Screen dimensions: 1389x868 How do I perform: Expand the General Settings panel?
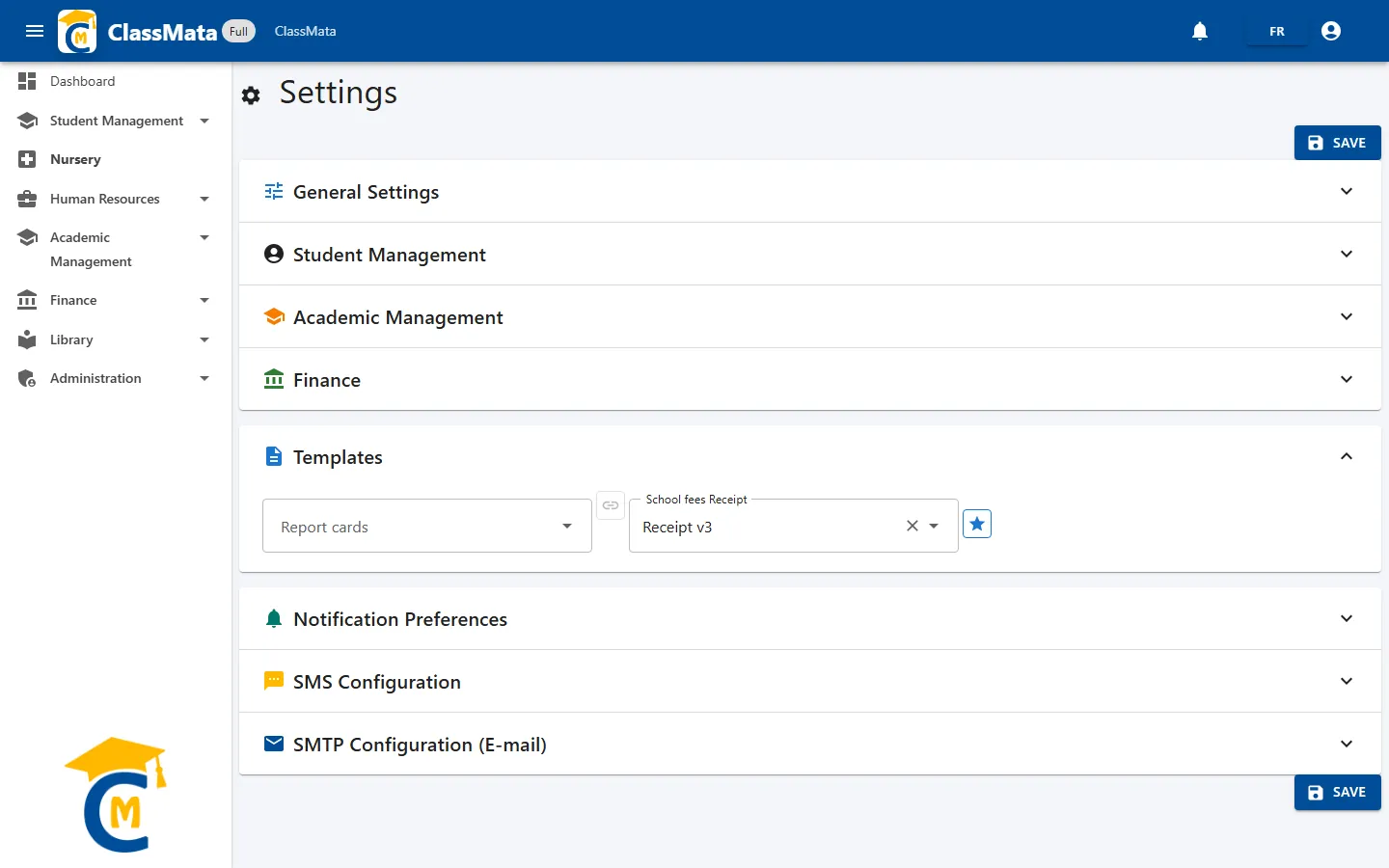(810, 192)
